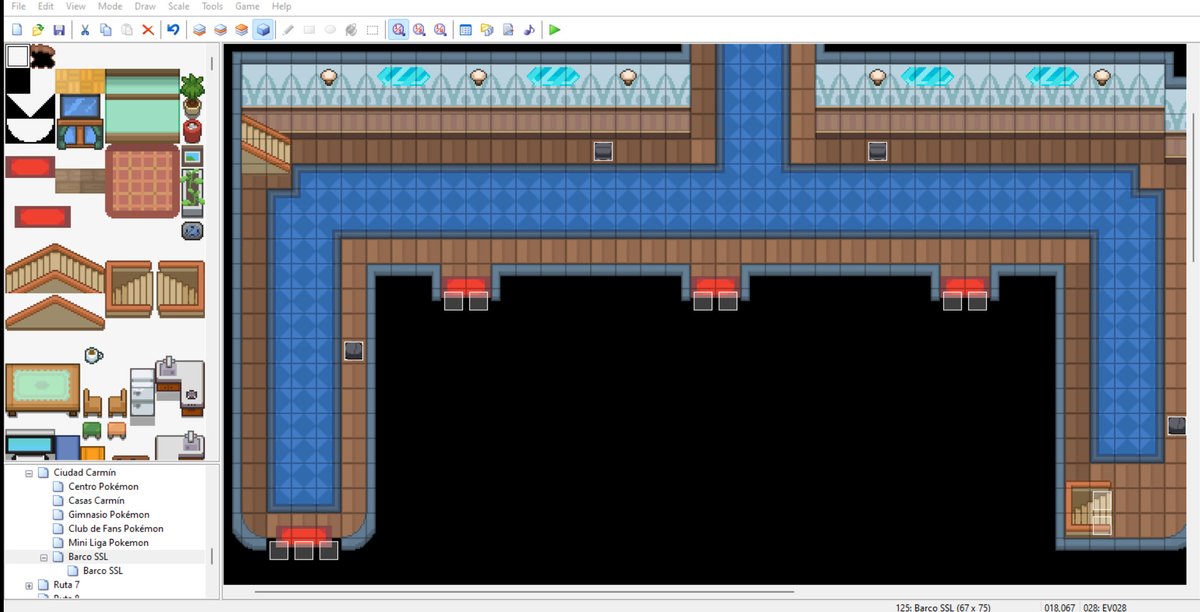Select the Pencil drawing tool
The image size is (1200, 612).
point(288,30)
